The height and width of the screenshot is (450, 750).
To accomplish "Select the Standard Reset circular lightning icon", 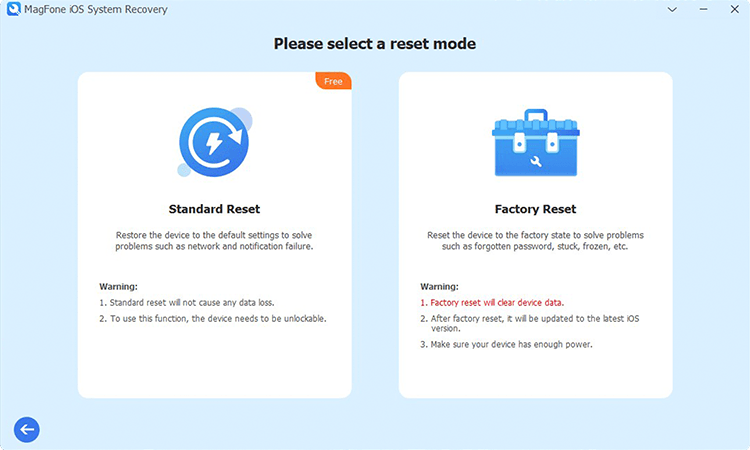I will pos(215,142).
